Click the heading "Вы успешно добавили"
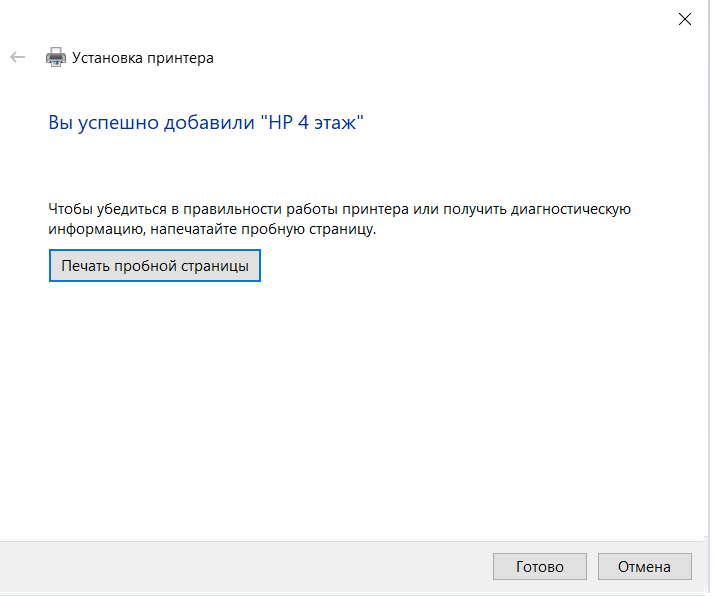This screenshot has width=714, height=596. 151,123
